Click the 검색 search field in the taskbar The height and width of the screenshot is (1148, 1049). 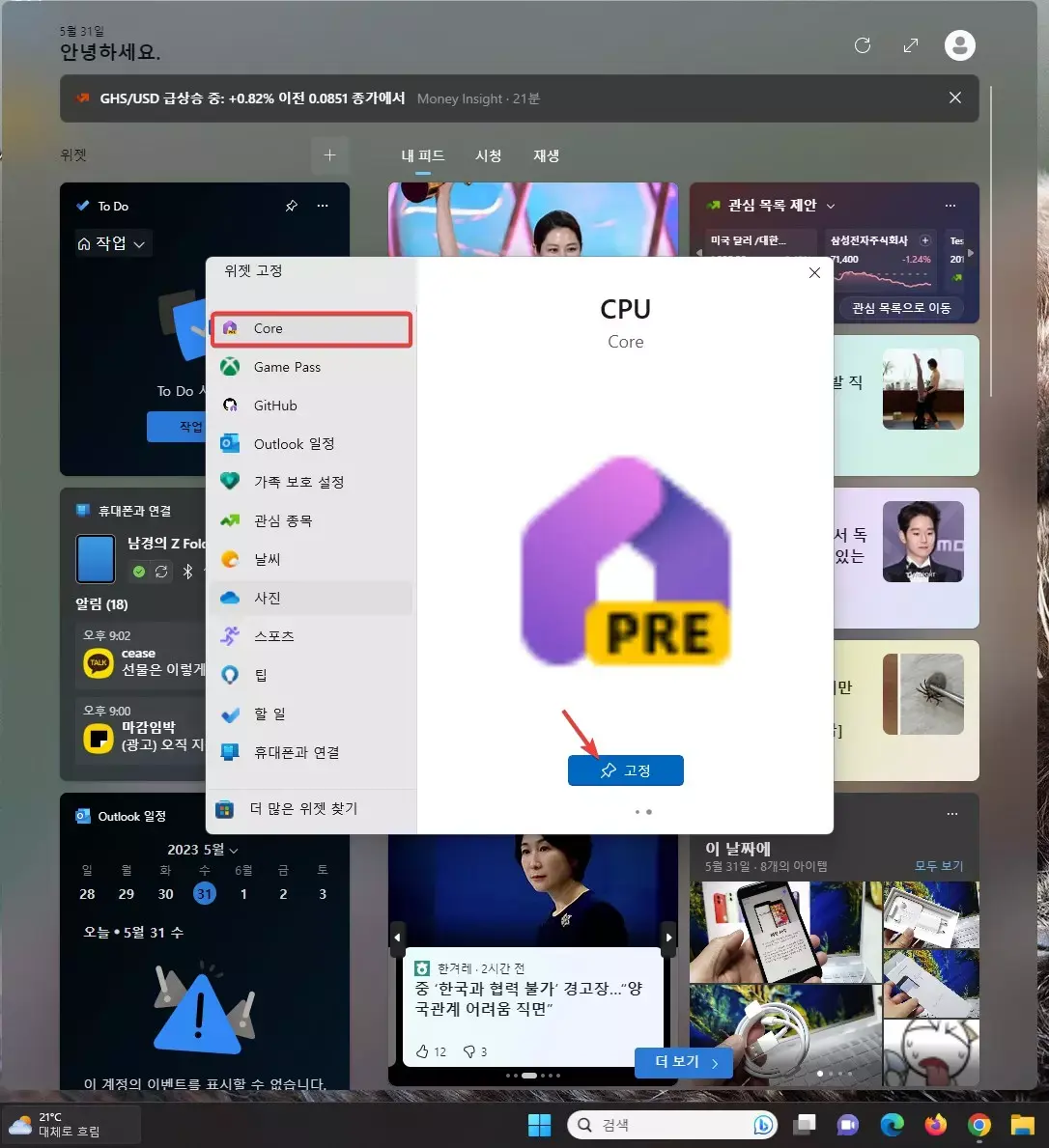point(657,1124)
